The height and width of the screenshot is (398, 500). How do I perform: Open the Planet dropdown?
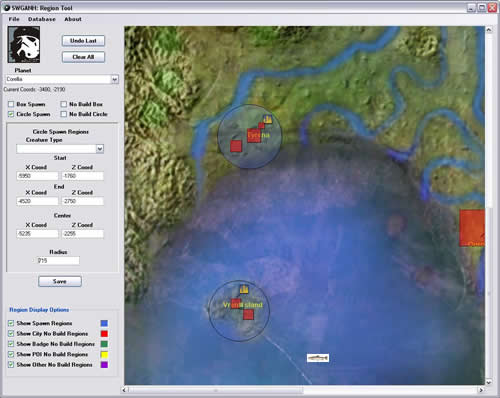coord(114,79)
